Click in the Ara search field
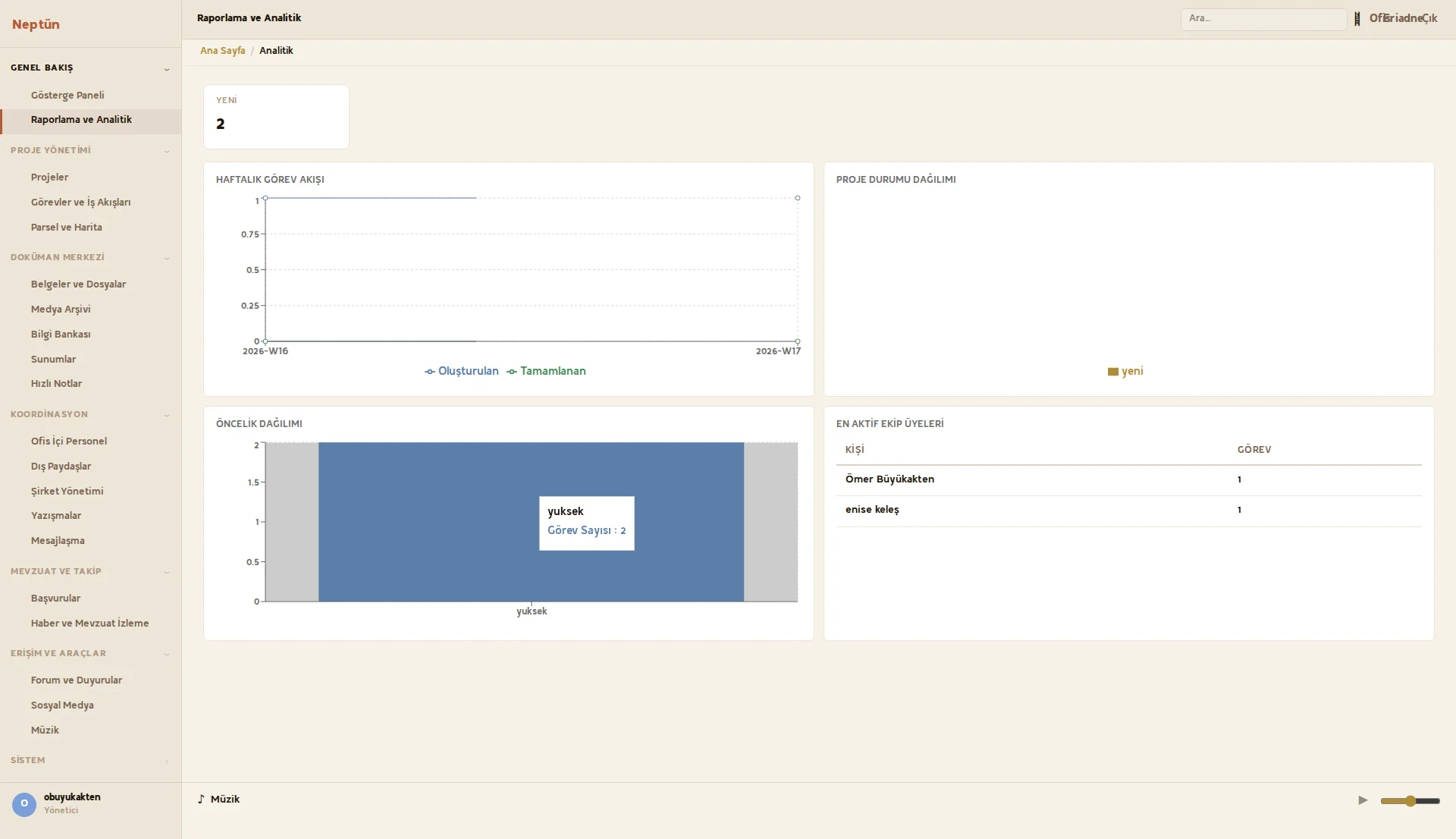1456x839 pixels. coord(1263,19)
